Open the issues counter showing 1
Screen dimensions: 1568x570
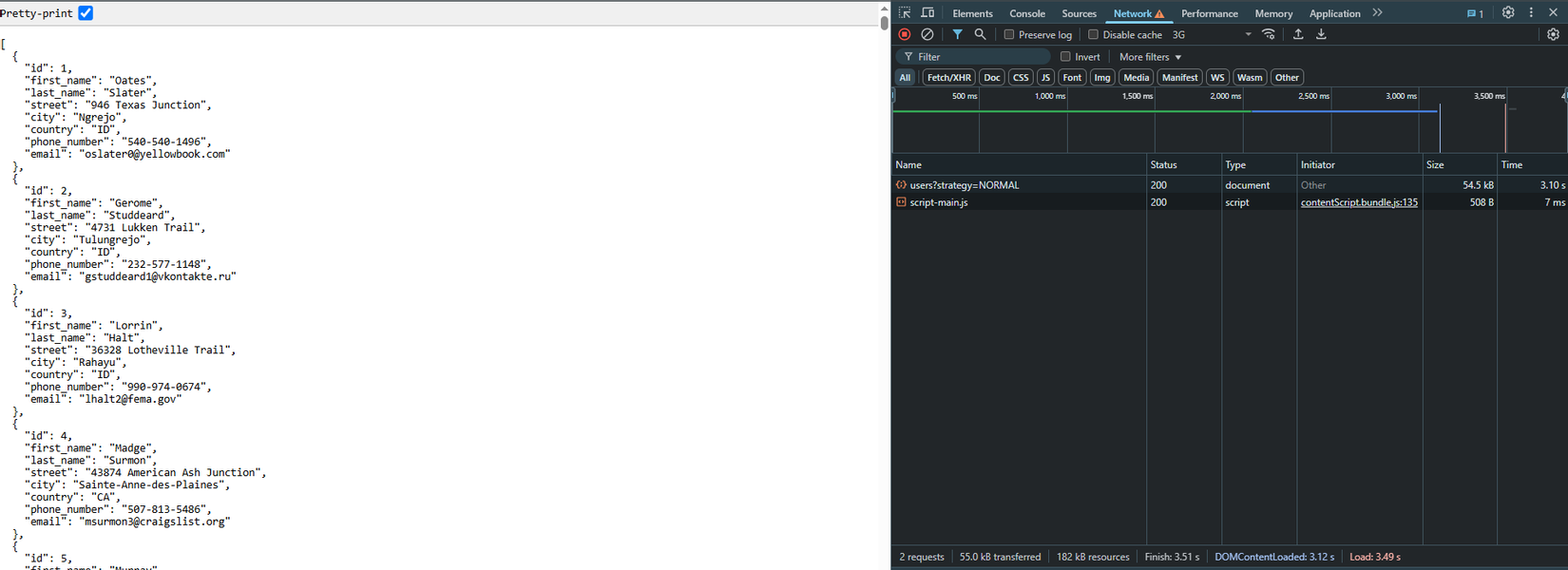point(1475,13)
